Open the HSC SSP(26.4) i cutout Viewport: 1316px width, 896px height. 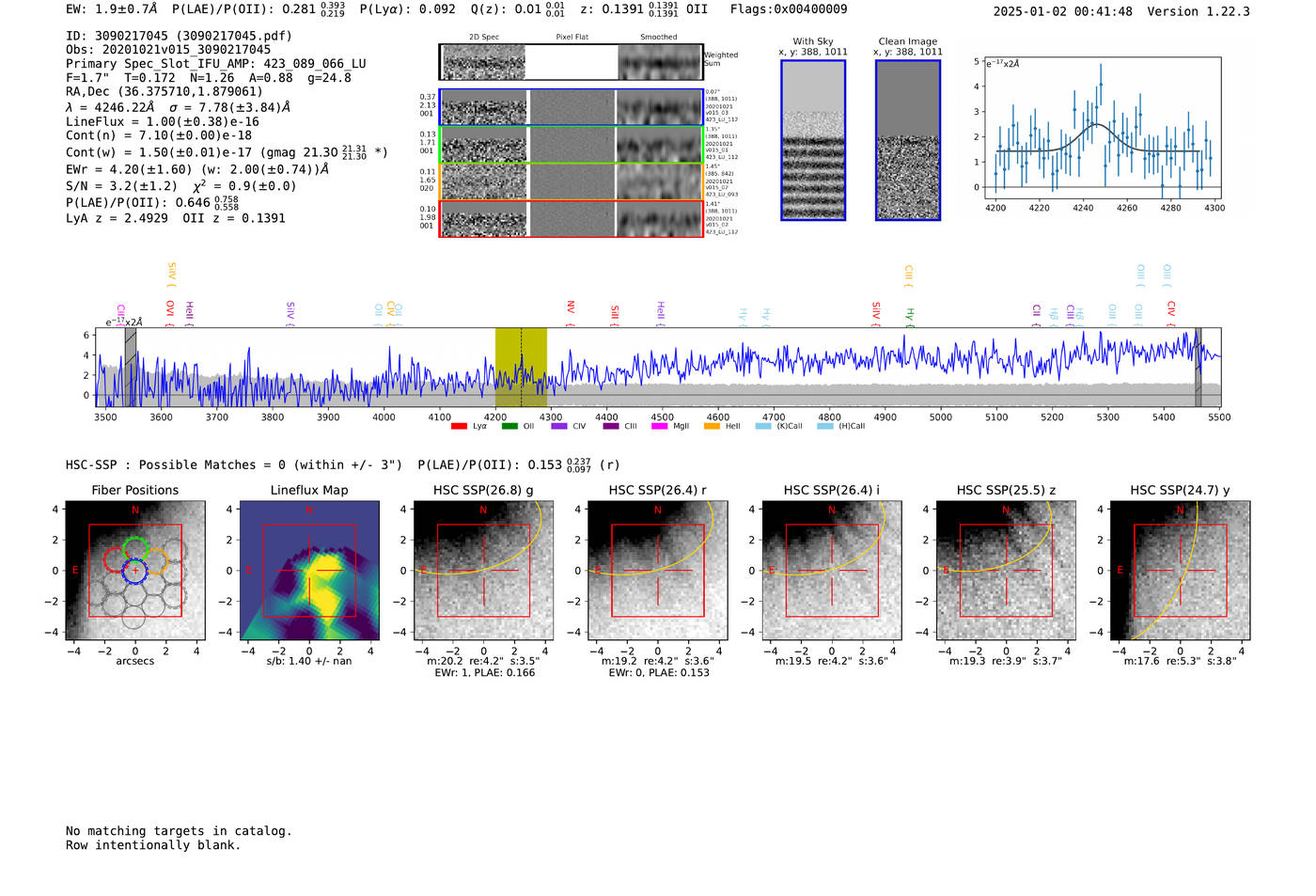click(x=832, y=570)
